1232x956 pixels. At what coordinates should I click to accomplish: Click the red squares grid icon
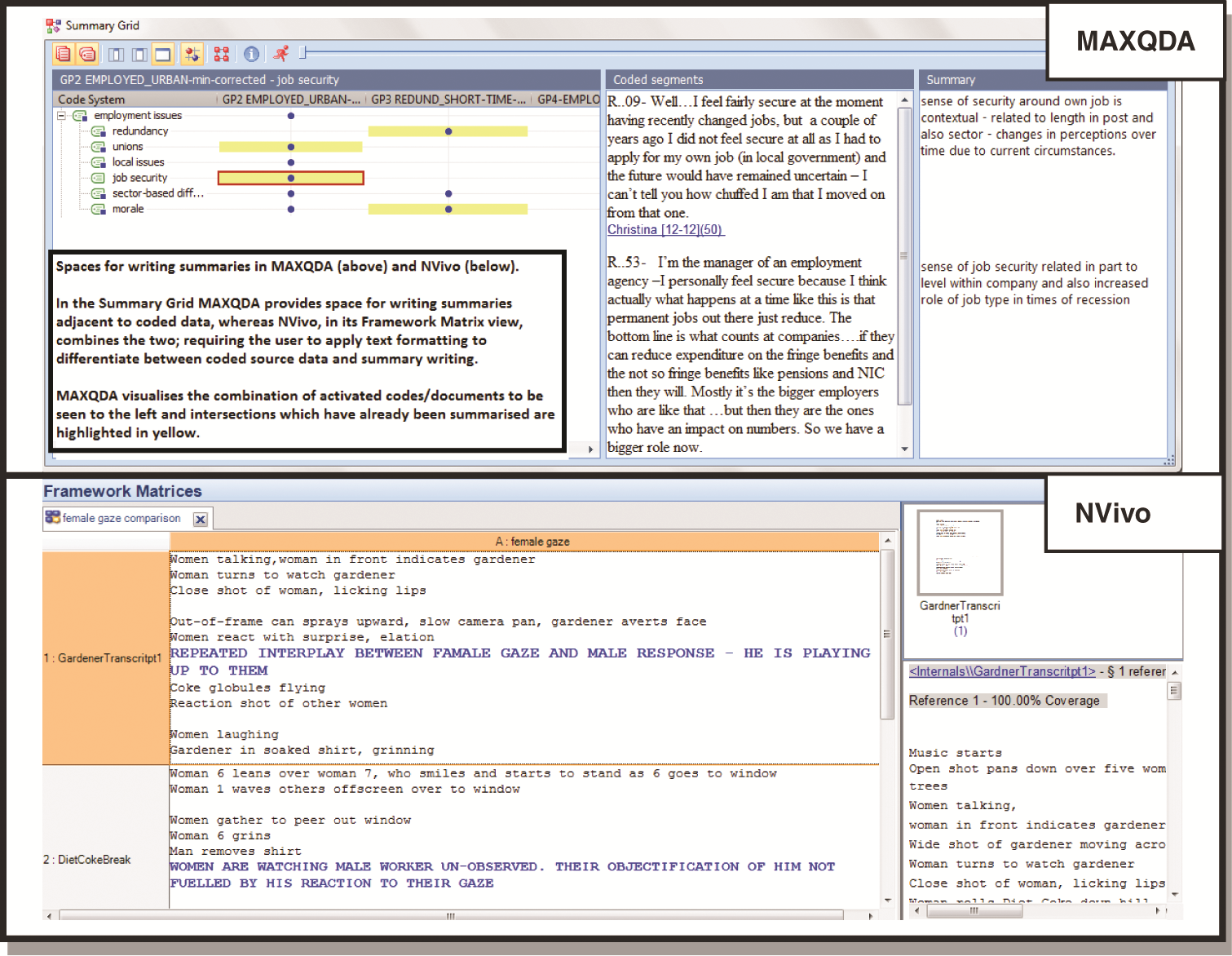(221, 55)
